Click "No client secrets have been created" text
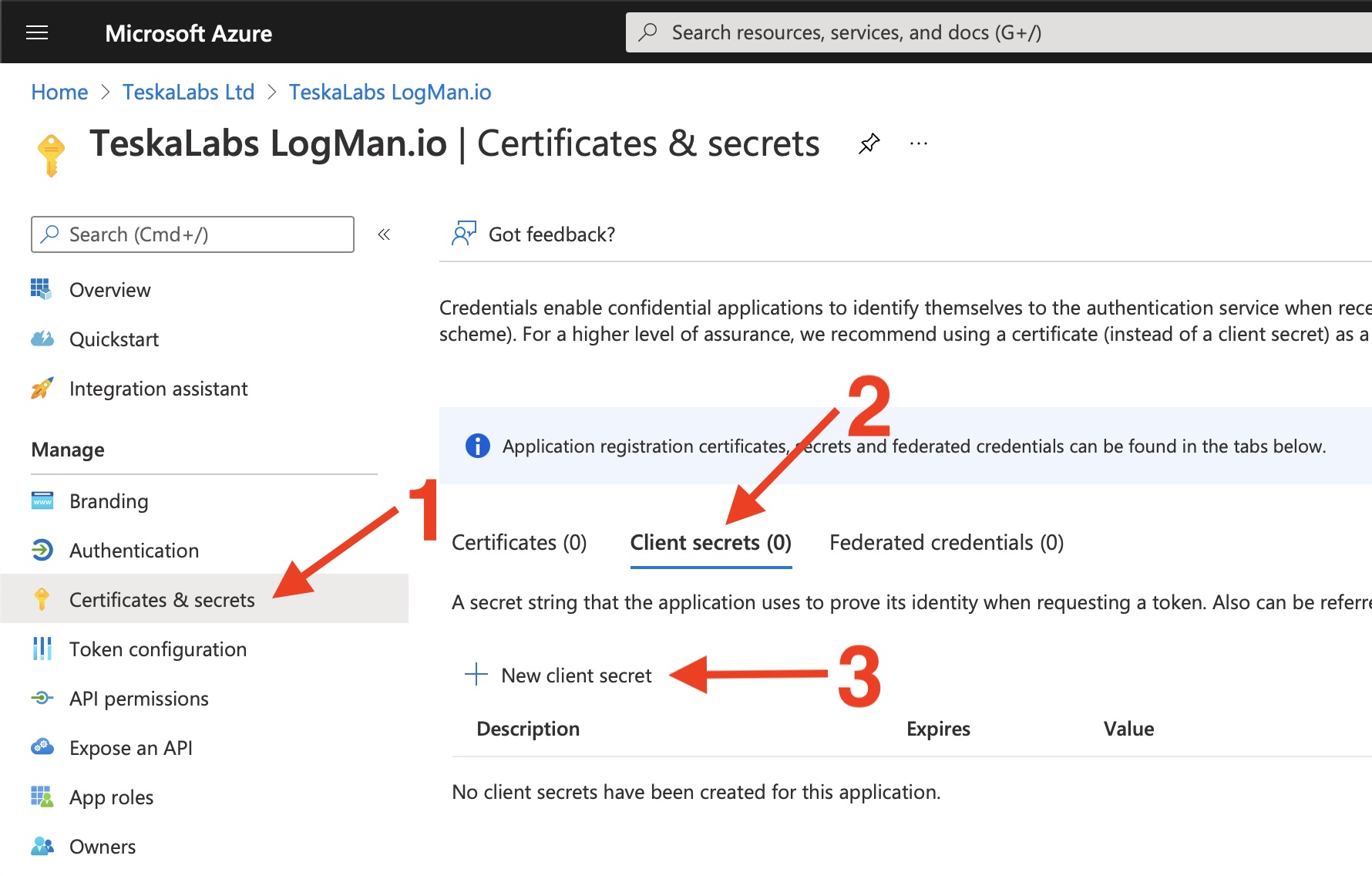The image size is (1372, 876). click(x=696, y=792)
